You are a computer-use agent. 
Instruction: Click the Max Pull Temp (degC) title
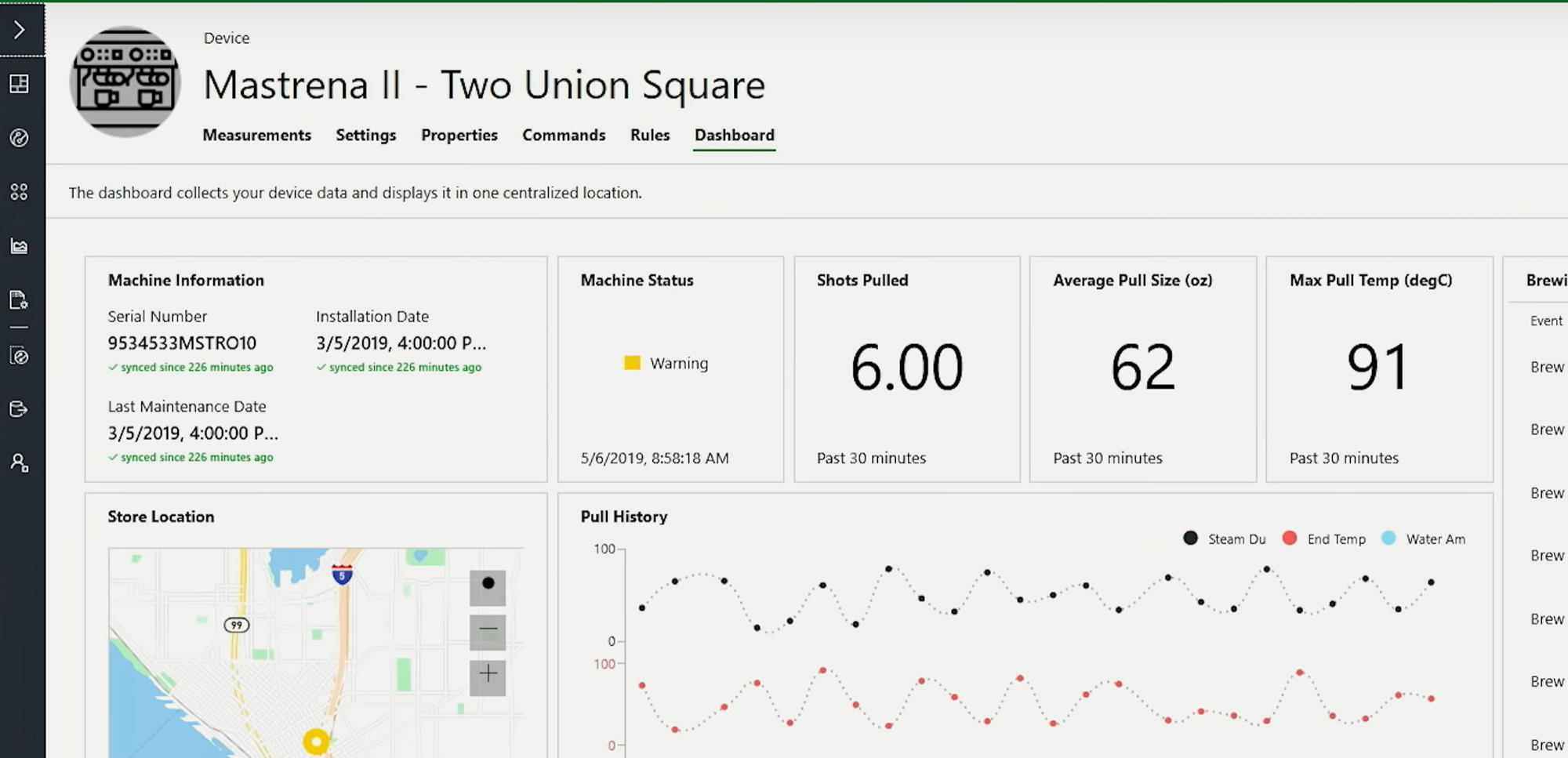point(1371,280)
